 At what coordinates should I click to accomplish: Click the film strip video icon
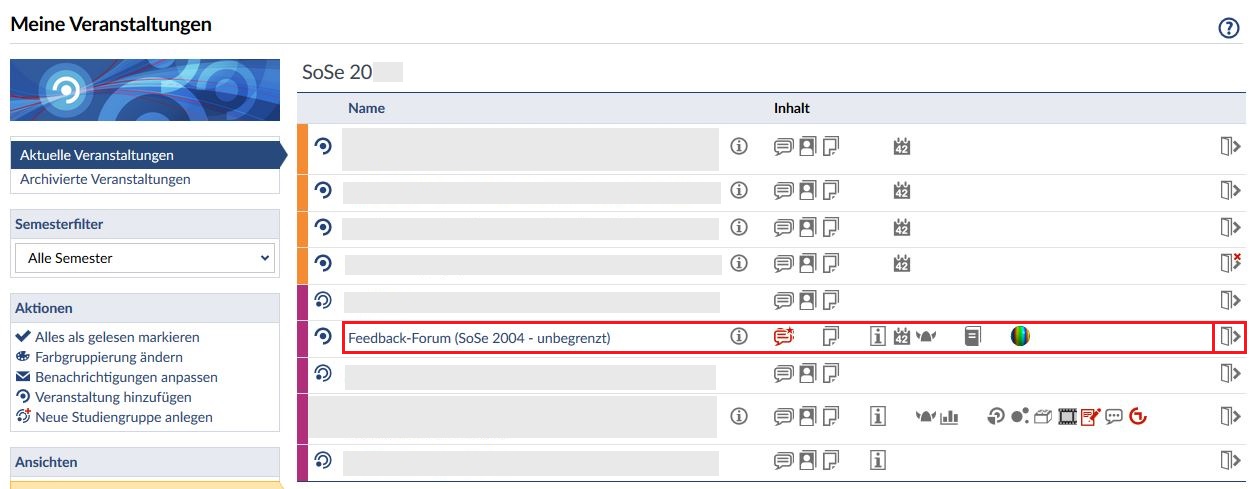point(1067,416)
